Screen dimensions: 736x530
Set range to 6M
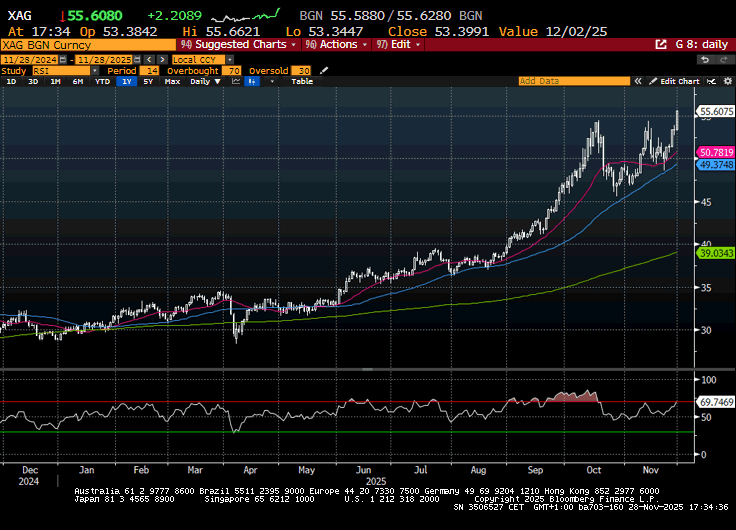77,82
